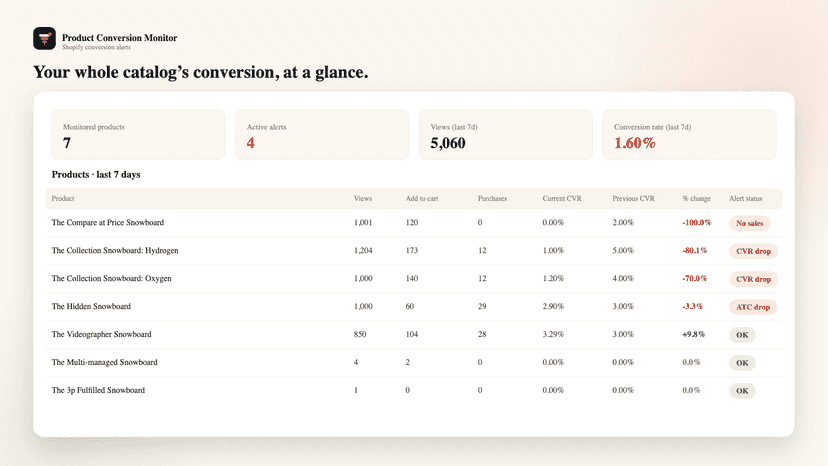Open the Views (last 7d) summary card

pyautogui.click(x=506, y=135)
